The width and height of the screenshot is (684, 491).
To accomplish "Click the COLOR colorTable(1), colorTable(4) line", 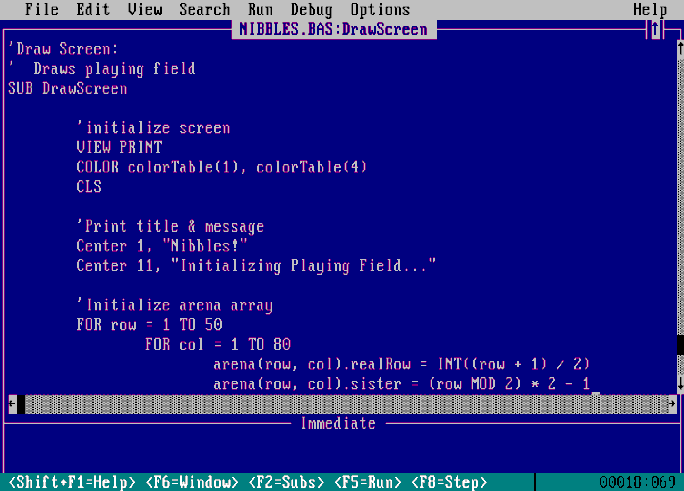I will pos(222,167).
